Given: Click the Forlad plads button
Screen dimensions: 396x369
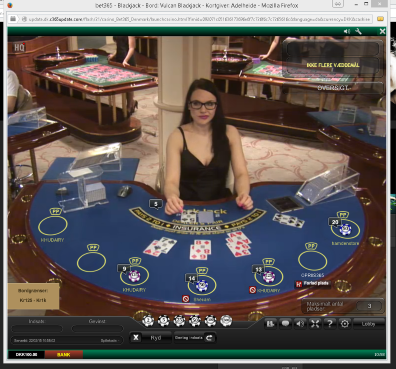Looking at the screenshot, I should (x=313, y=283).
